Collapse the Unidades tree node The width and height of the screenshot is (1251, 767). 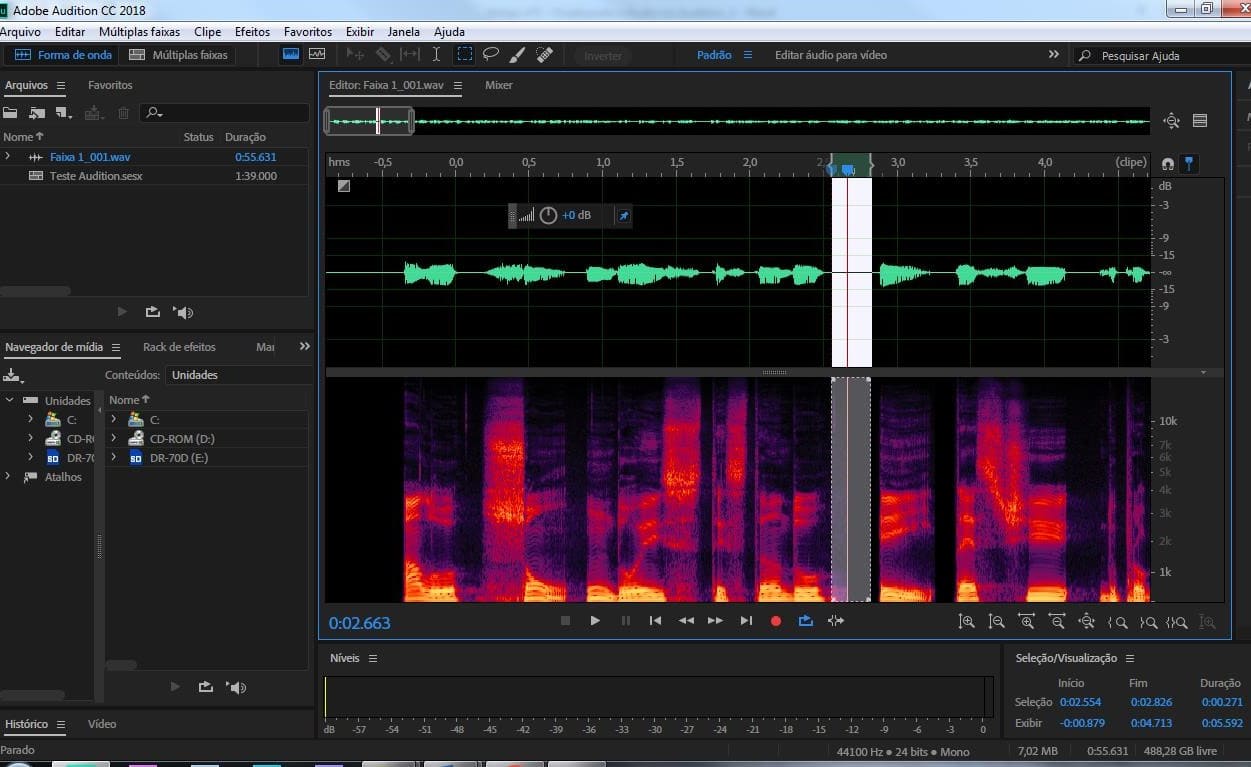click(9, 400)
